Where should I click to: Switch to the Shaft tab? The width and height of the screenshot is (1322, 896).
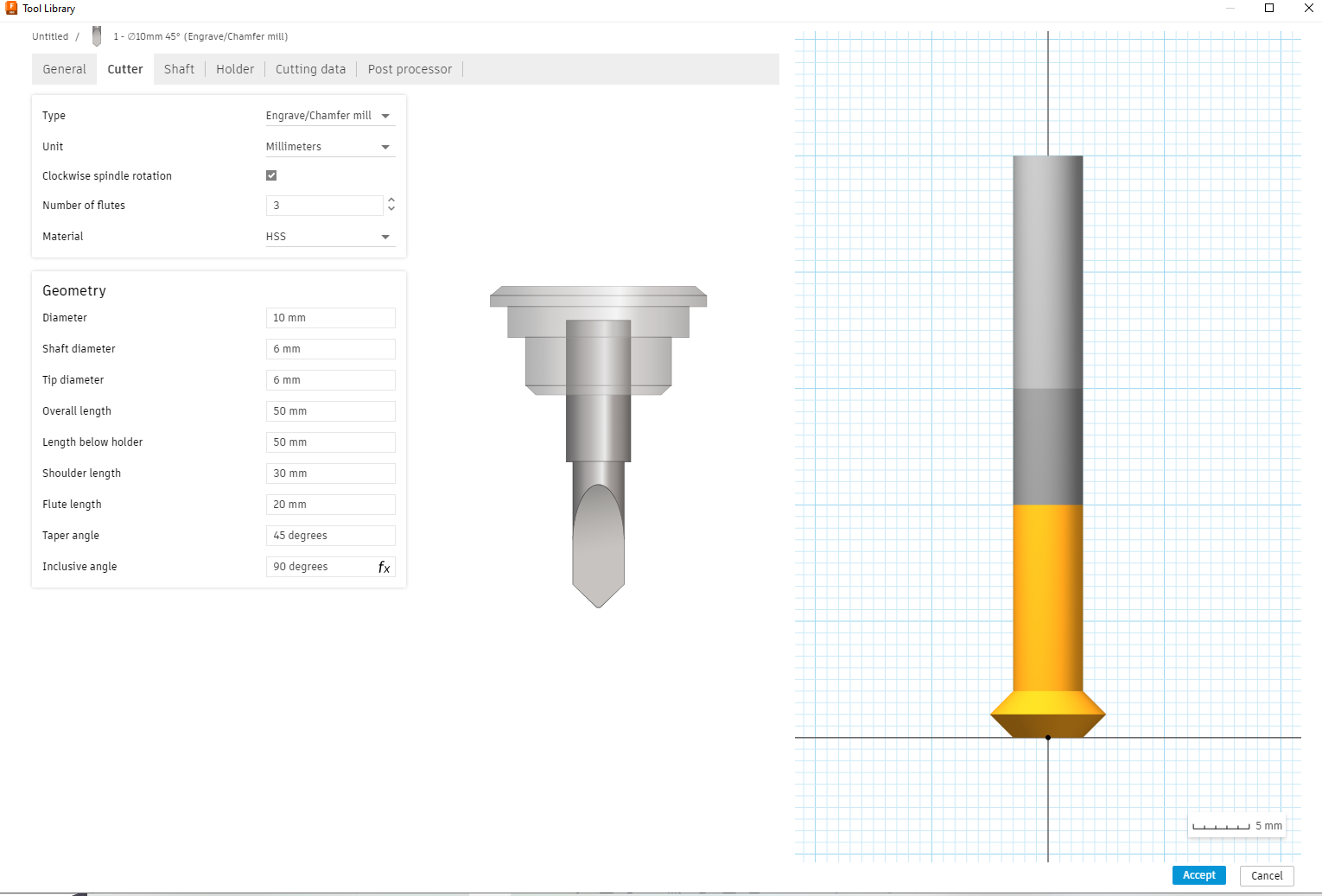180,69
